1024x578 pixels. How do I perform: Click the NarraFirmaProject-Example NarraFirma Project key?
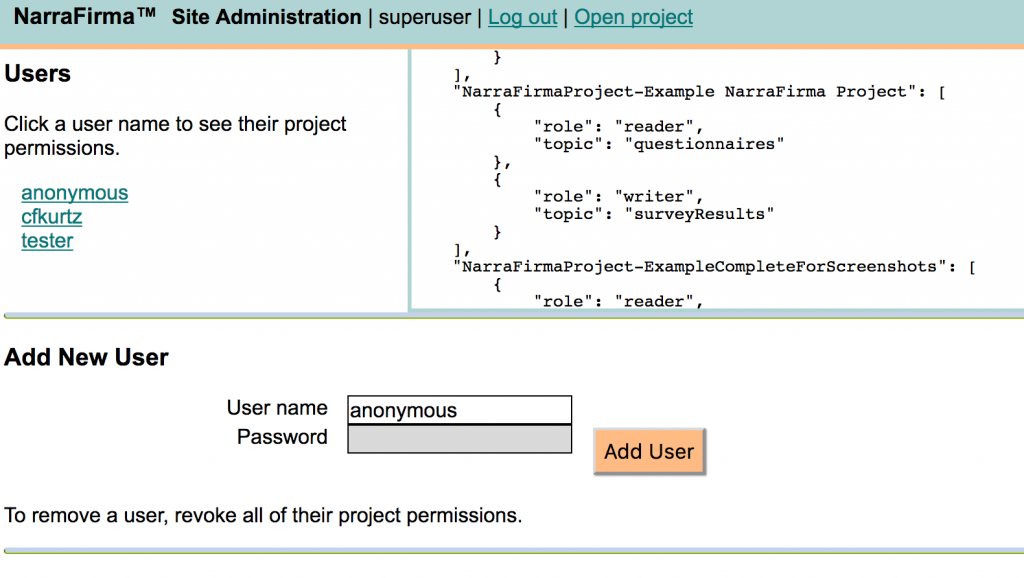pyautogui.click(x=689, y=91)
